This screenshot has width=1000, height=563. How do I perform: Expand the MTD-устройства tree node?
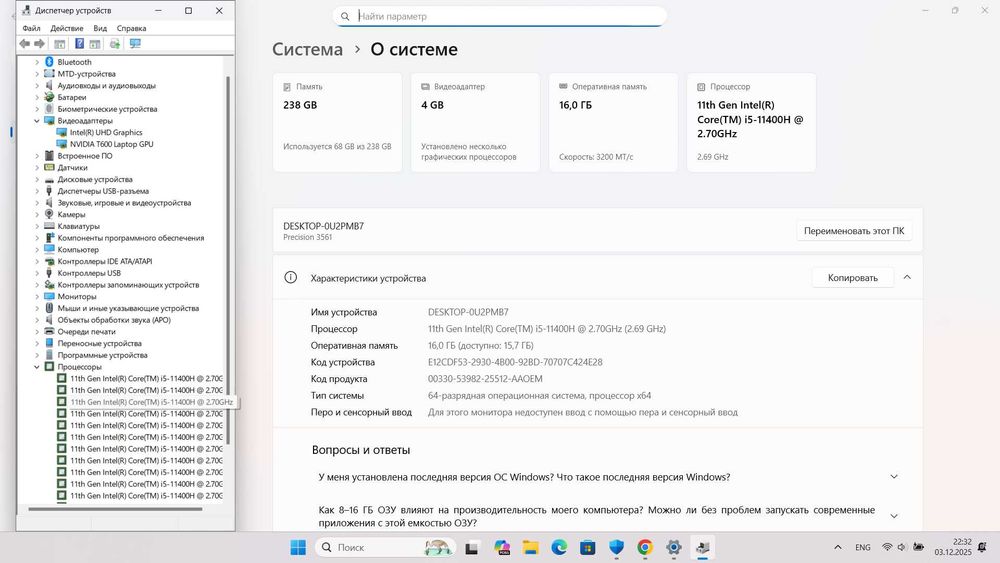point(37,74)
